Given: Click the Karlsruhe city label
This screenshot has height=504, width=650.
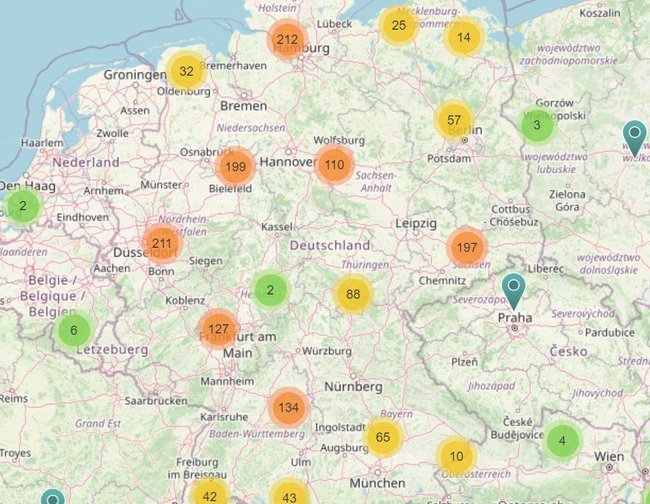Looking at the screenshot, I should (224, 417).
